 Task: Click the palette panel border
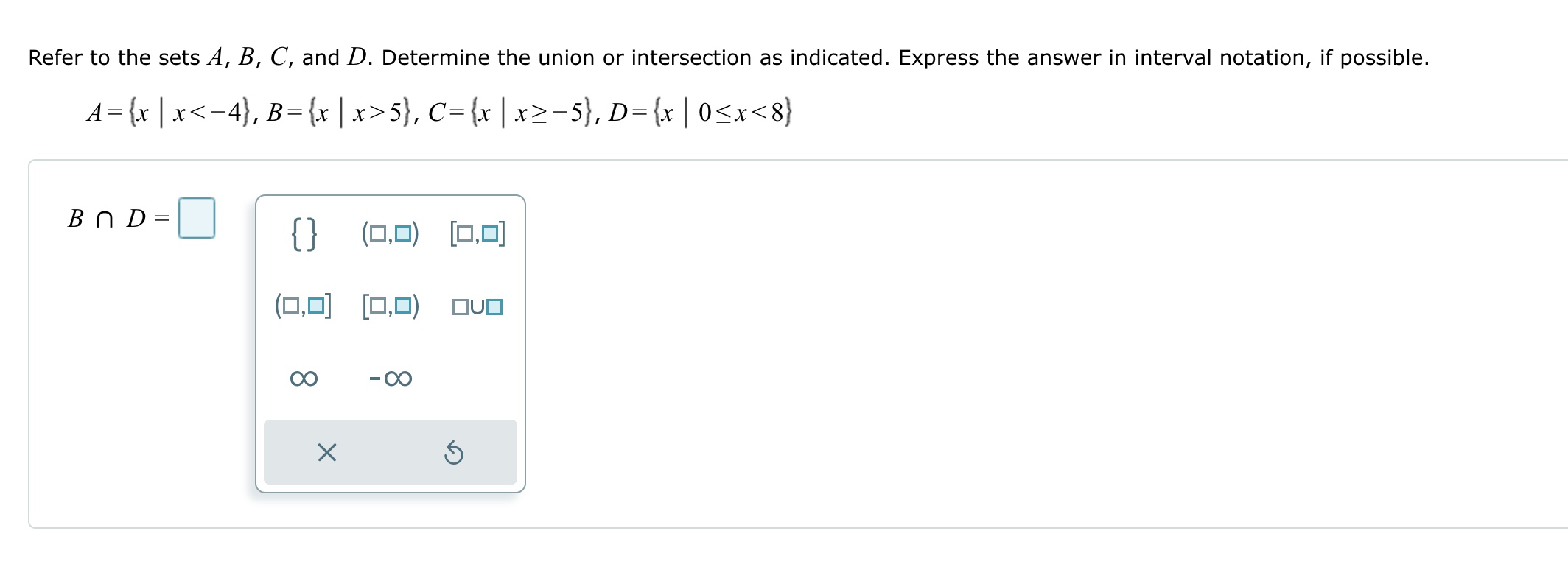click(x=391, y=197)
